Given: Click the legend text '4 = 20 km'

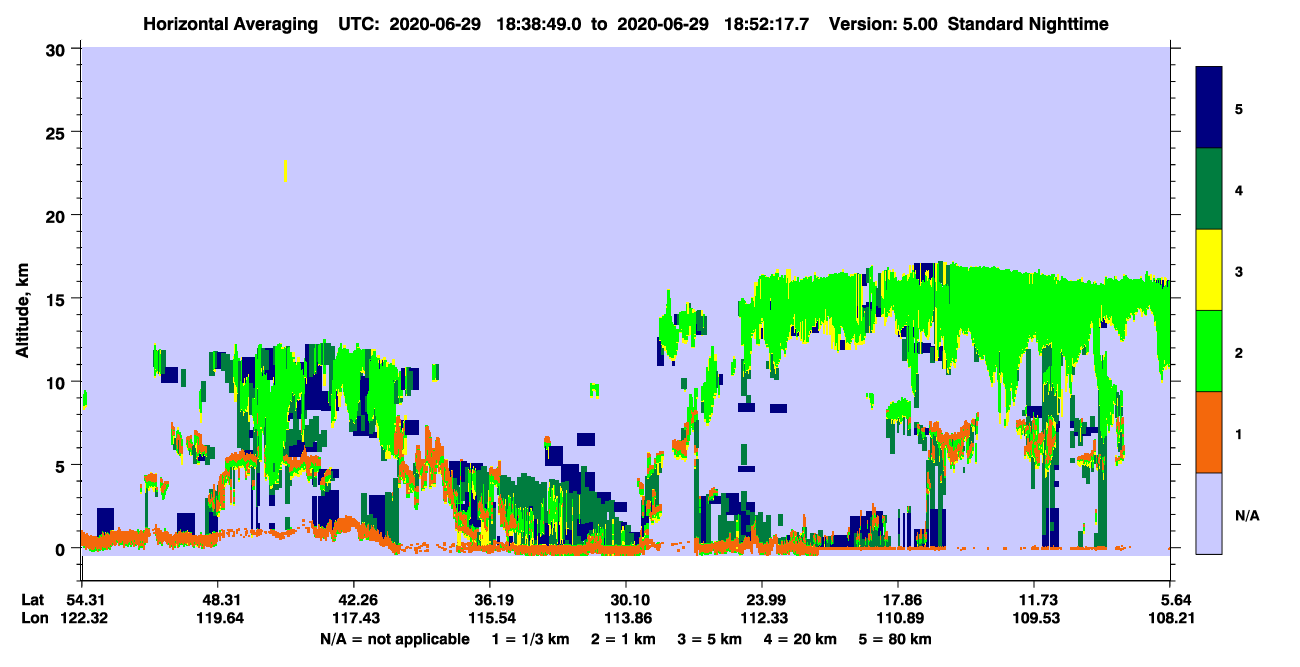Looking at the screenshot, I should click(x=800, y=639).
